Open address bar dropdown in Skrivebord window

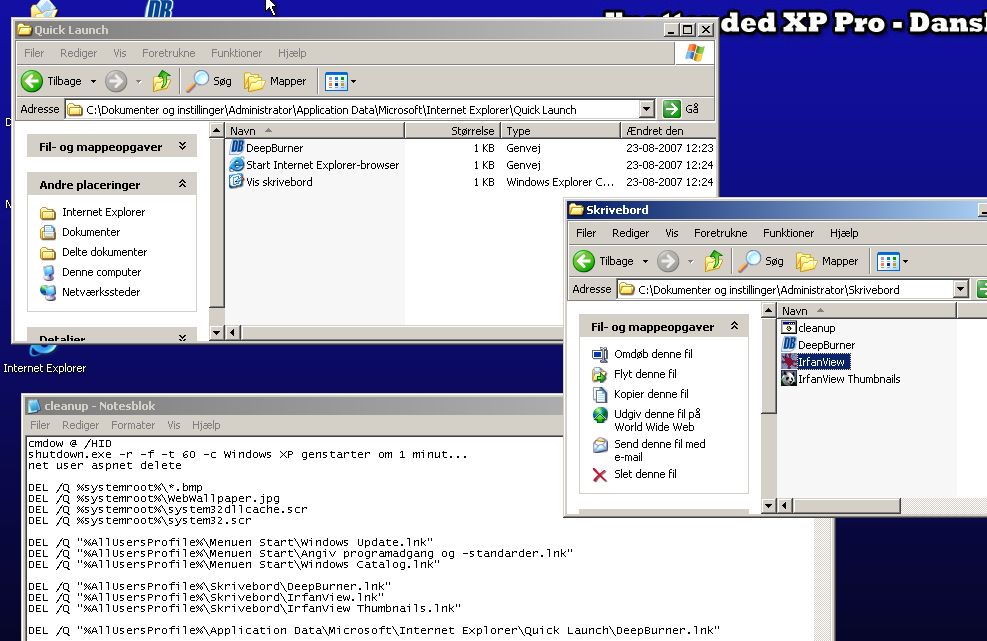960,289
